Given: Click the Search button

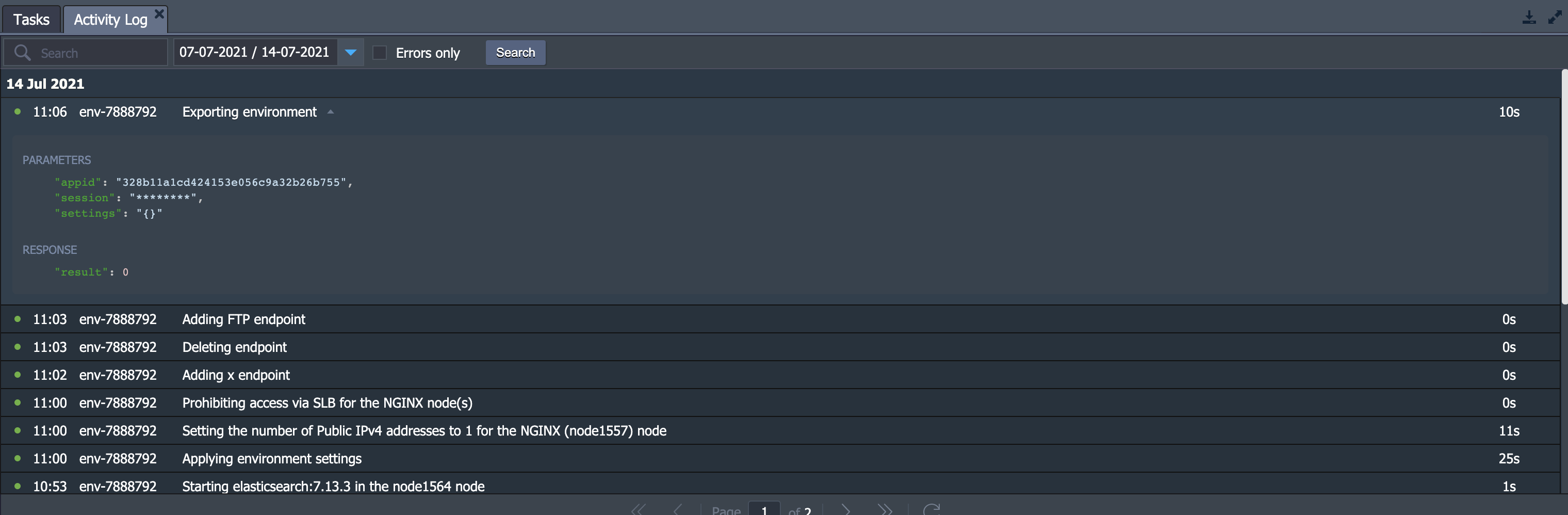Looking at the screenshot, I should [x=515, y=52].
